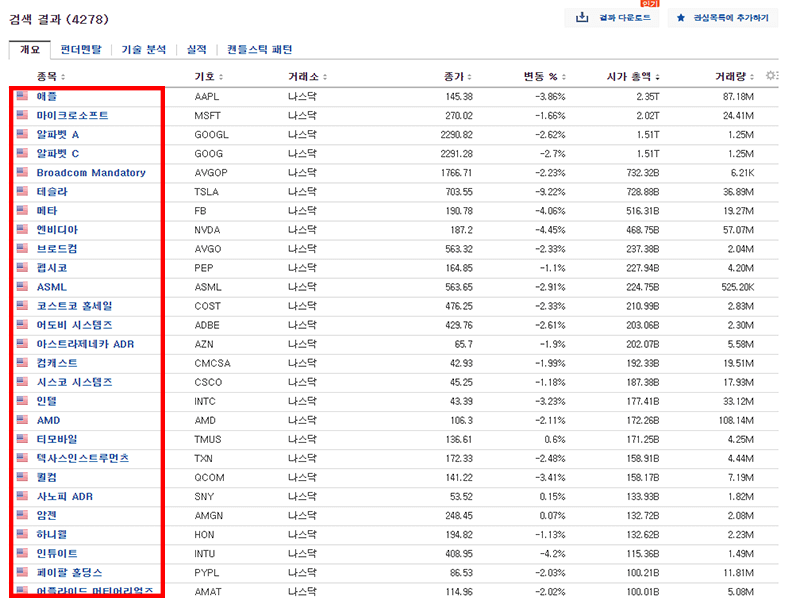
Task: Open the 애플 stock link
Action: [46, 96]
